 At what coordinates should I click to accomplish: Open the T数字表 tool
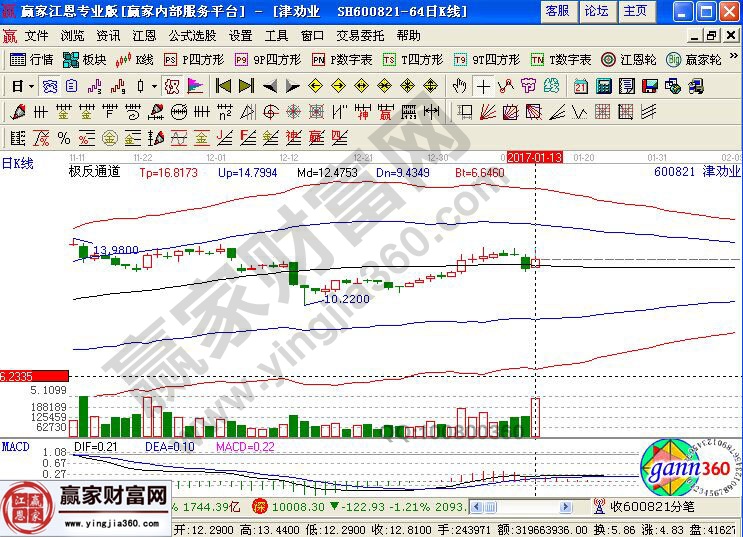[x=561, y=60]
